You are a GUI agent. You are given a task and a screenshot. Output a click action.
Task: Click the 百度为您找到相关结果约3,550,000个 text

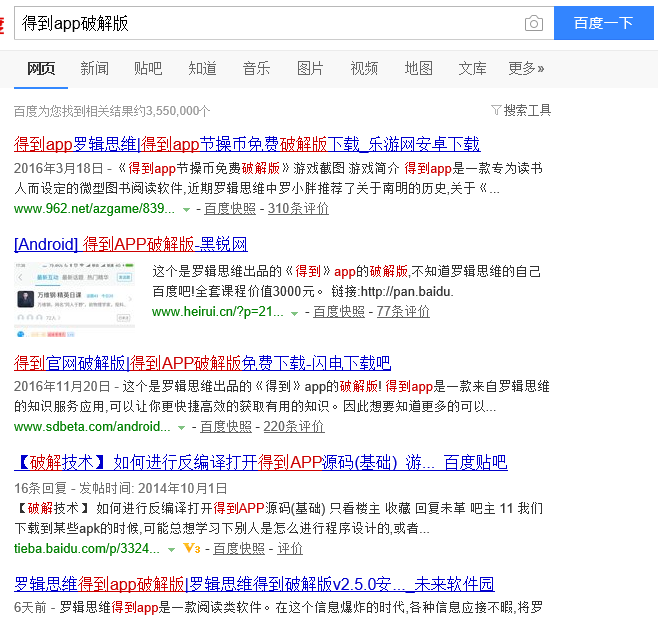[112, 111]
